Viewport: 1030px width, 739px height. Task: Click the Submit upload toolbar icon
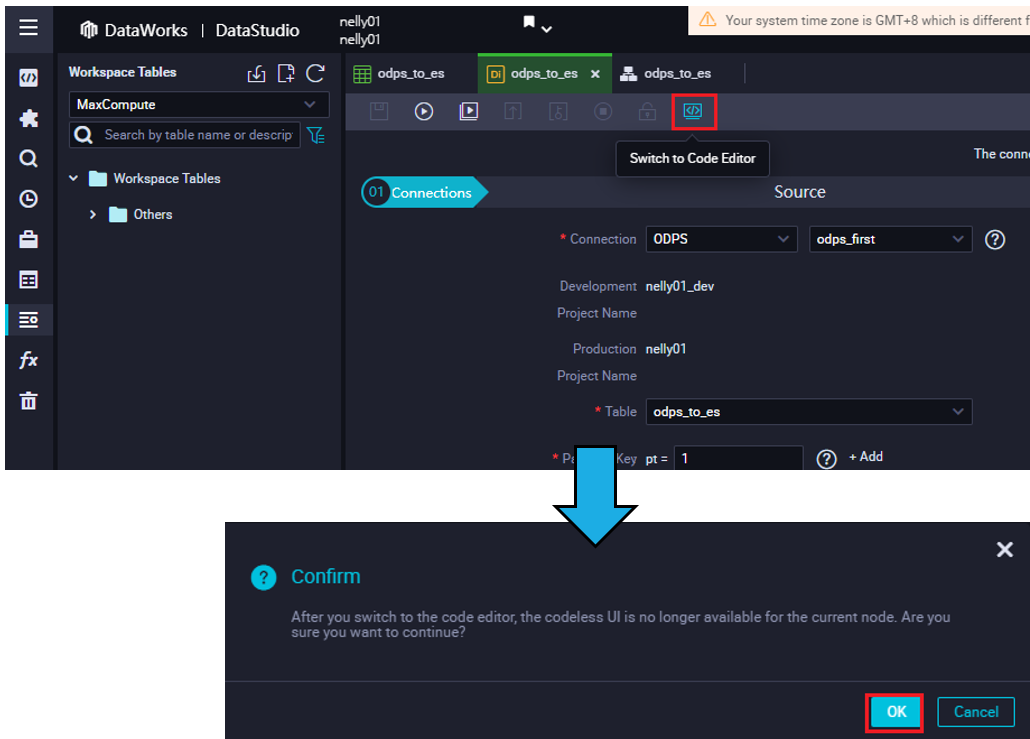pos(513,111)
